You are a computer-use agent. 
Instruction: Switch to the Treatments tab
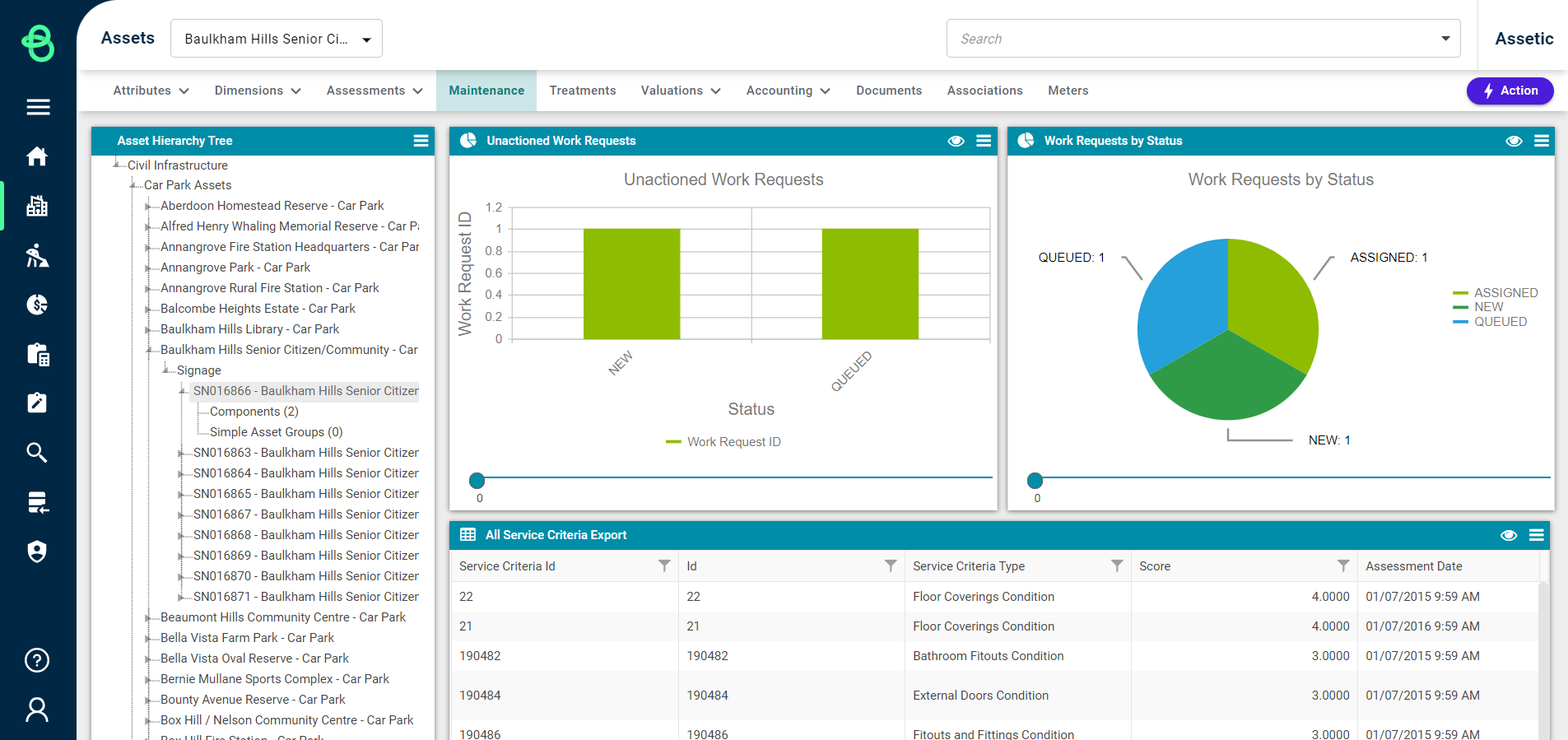(582, 91)
